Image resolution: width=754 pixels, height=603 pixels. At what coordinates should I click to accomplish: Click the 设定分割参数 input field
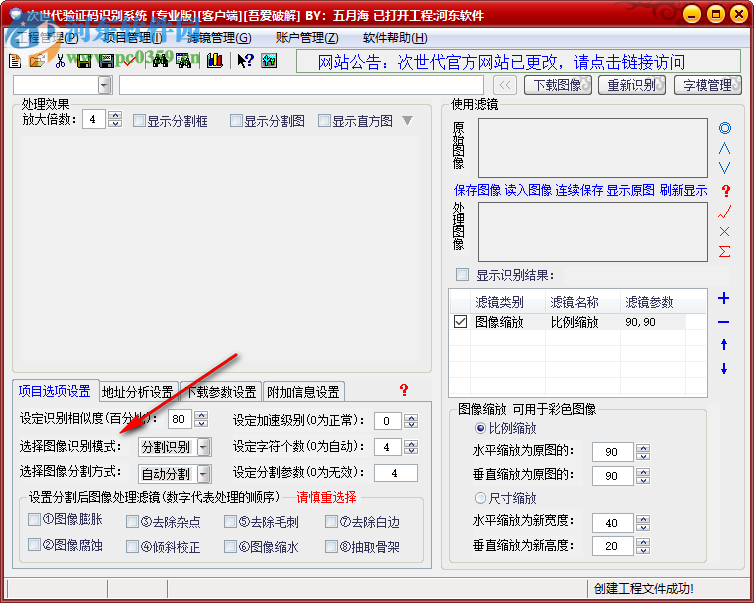point(396,473)
